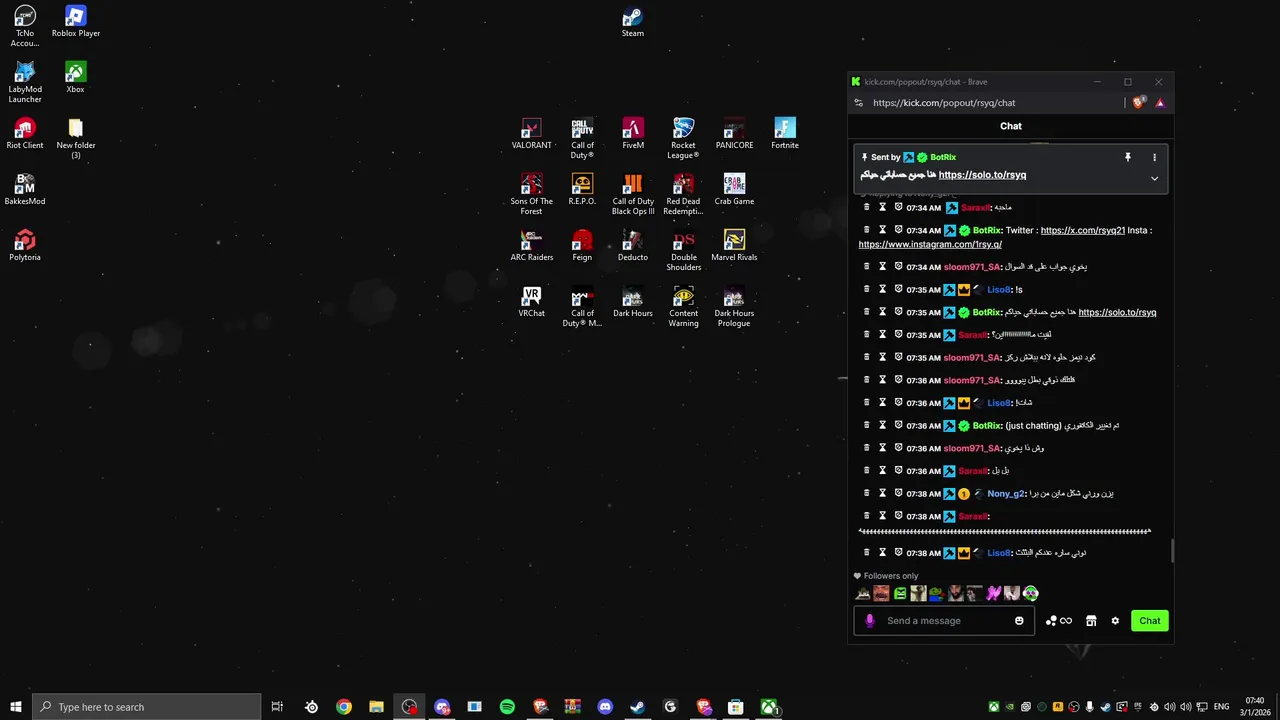Open the taskbar clock showing 07:40

click(x=1255, y=707)
